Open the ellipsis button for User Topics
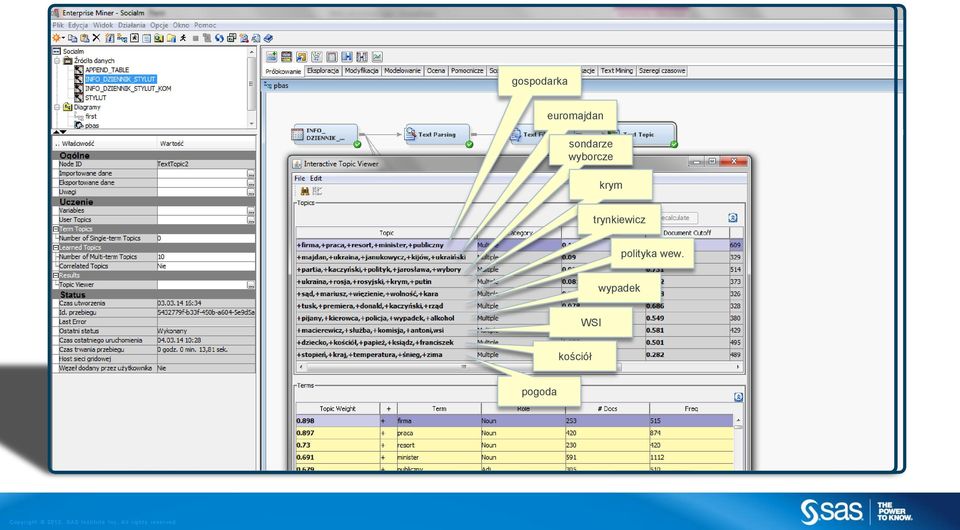The image size is (960, 530). [251, 220]
